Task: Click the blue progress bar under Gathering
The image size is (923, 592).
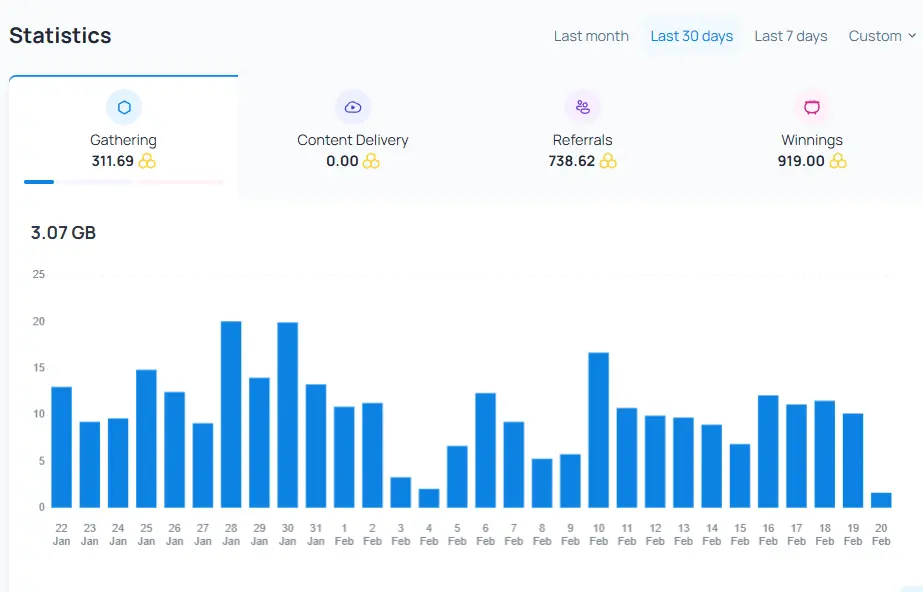Action: (39, 182)
